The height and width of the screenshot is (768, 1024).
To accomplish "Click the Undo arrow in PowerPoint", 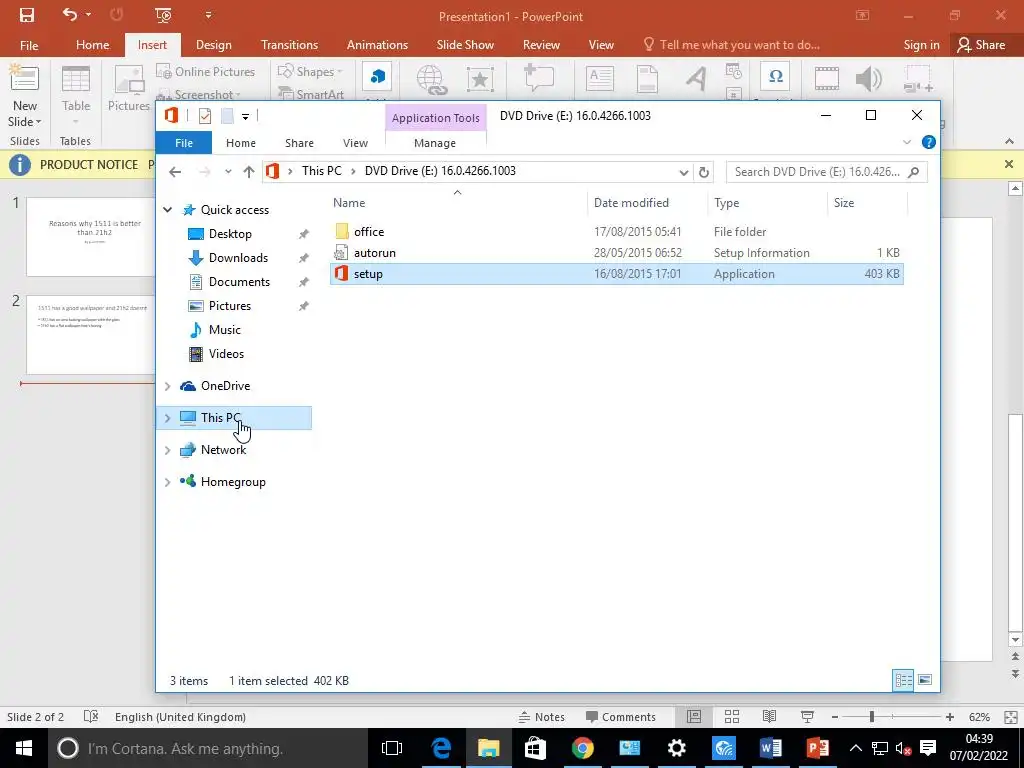I will tap(71, 14).
